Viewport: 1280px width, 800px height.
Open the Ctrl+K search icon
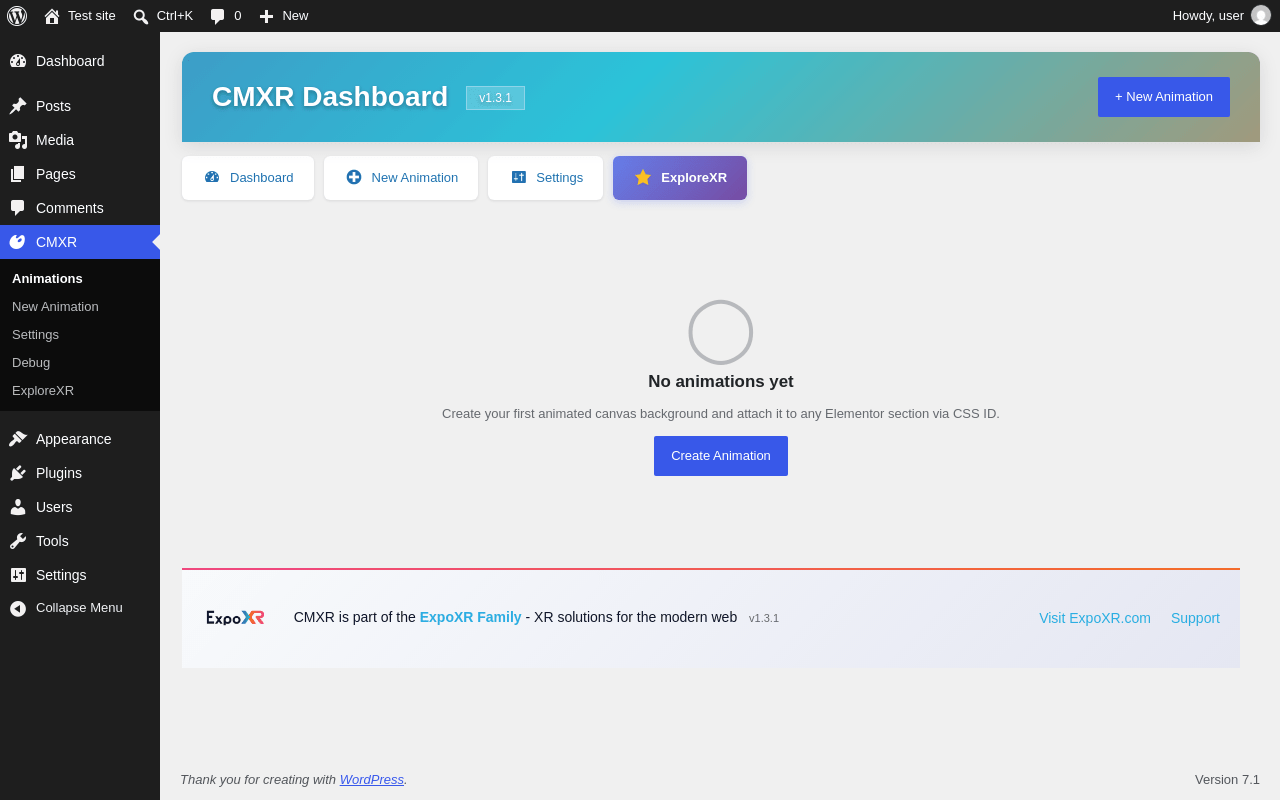coord(141,16)
